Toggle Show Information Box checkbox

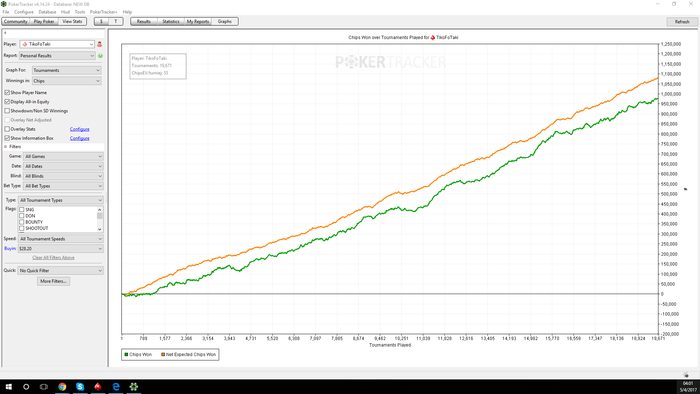[x=7, y=138]
